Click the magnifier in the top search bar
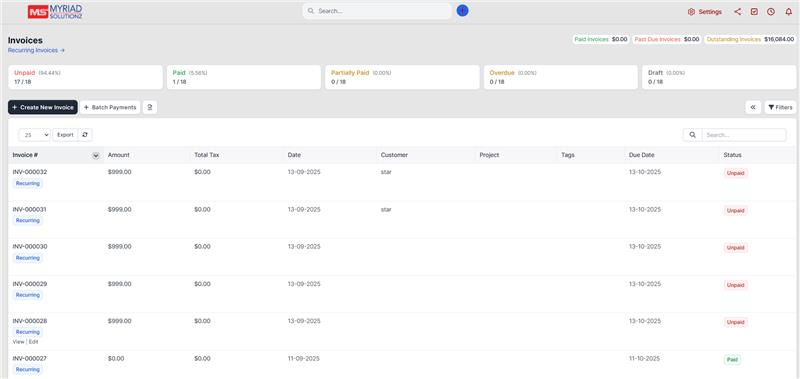Screen dimensions: 800x379 pyautogui.click(x=311, y=11)
